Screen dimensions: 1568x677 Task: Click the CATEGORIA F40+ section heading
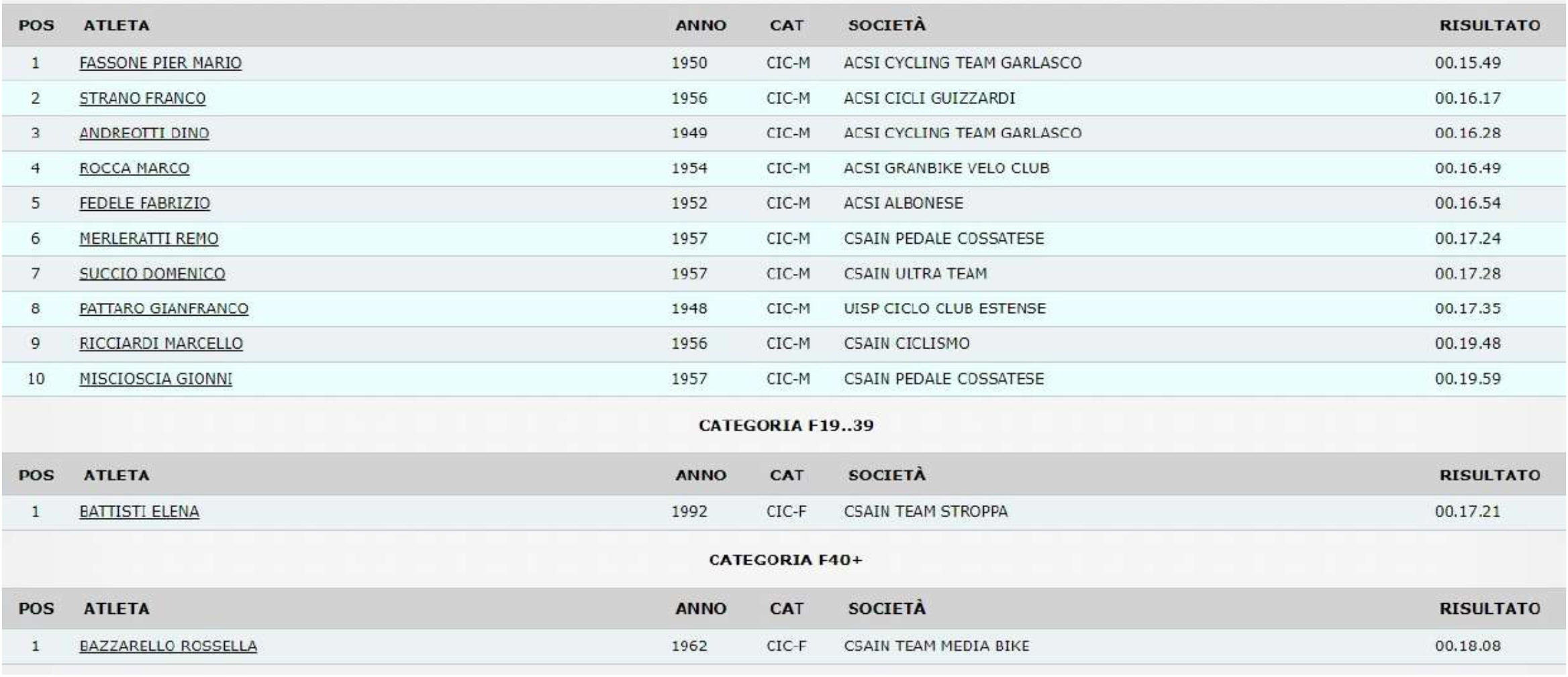click(785, 559)
